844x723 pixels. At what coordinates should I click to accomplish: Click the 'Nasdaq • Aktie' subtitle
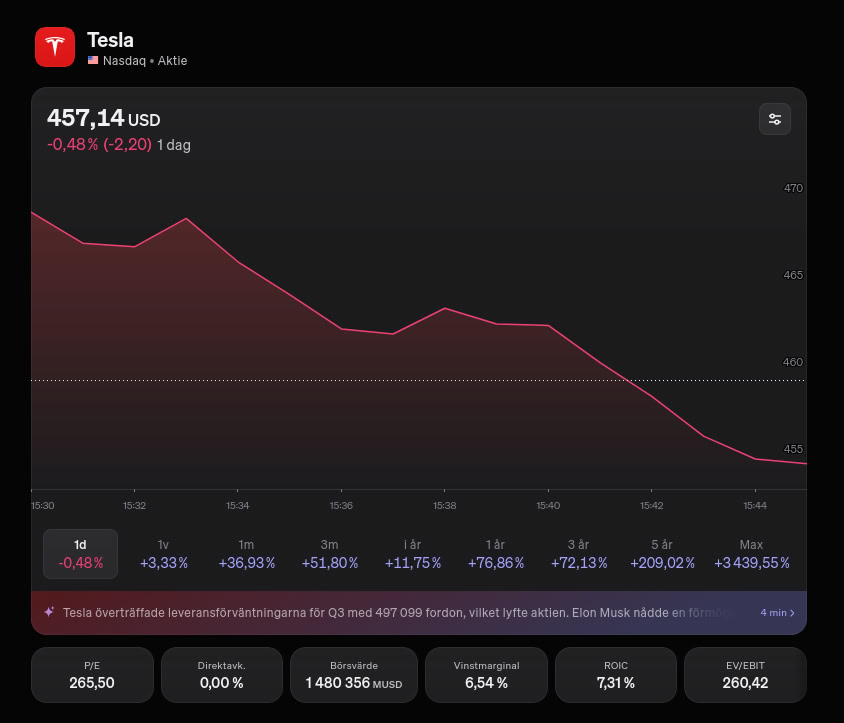(145, 60)
